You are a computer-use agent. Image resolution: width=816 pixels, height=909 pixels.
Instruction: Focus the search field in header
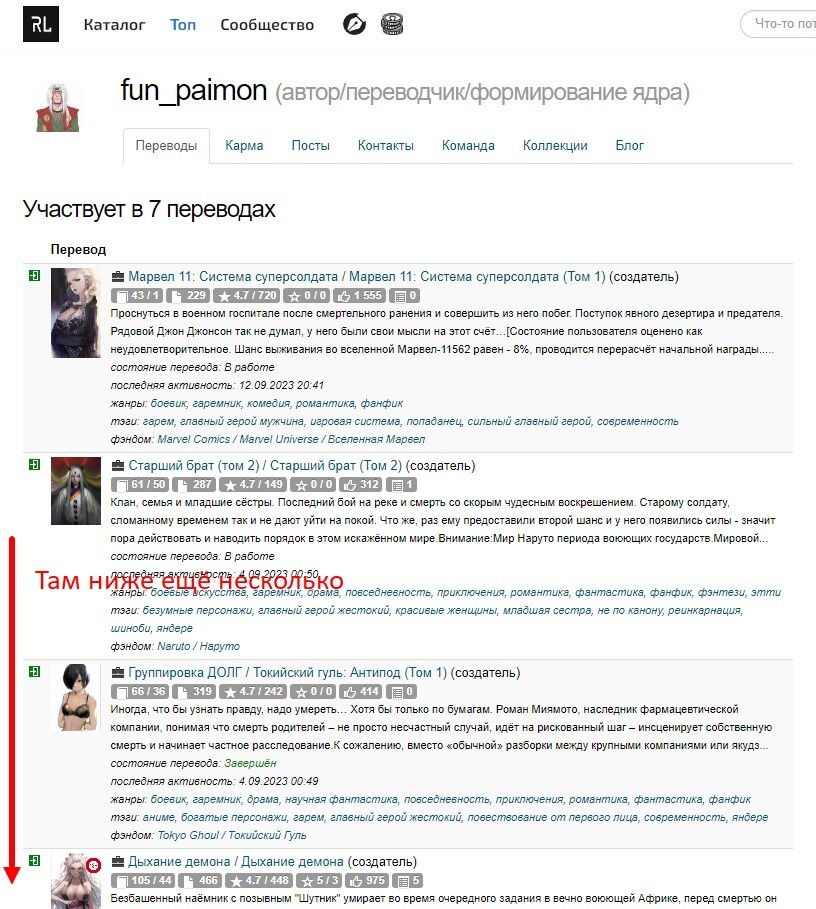coord(778,24)
